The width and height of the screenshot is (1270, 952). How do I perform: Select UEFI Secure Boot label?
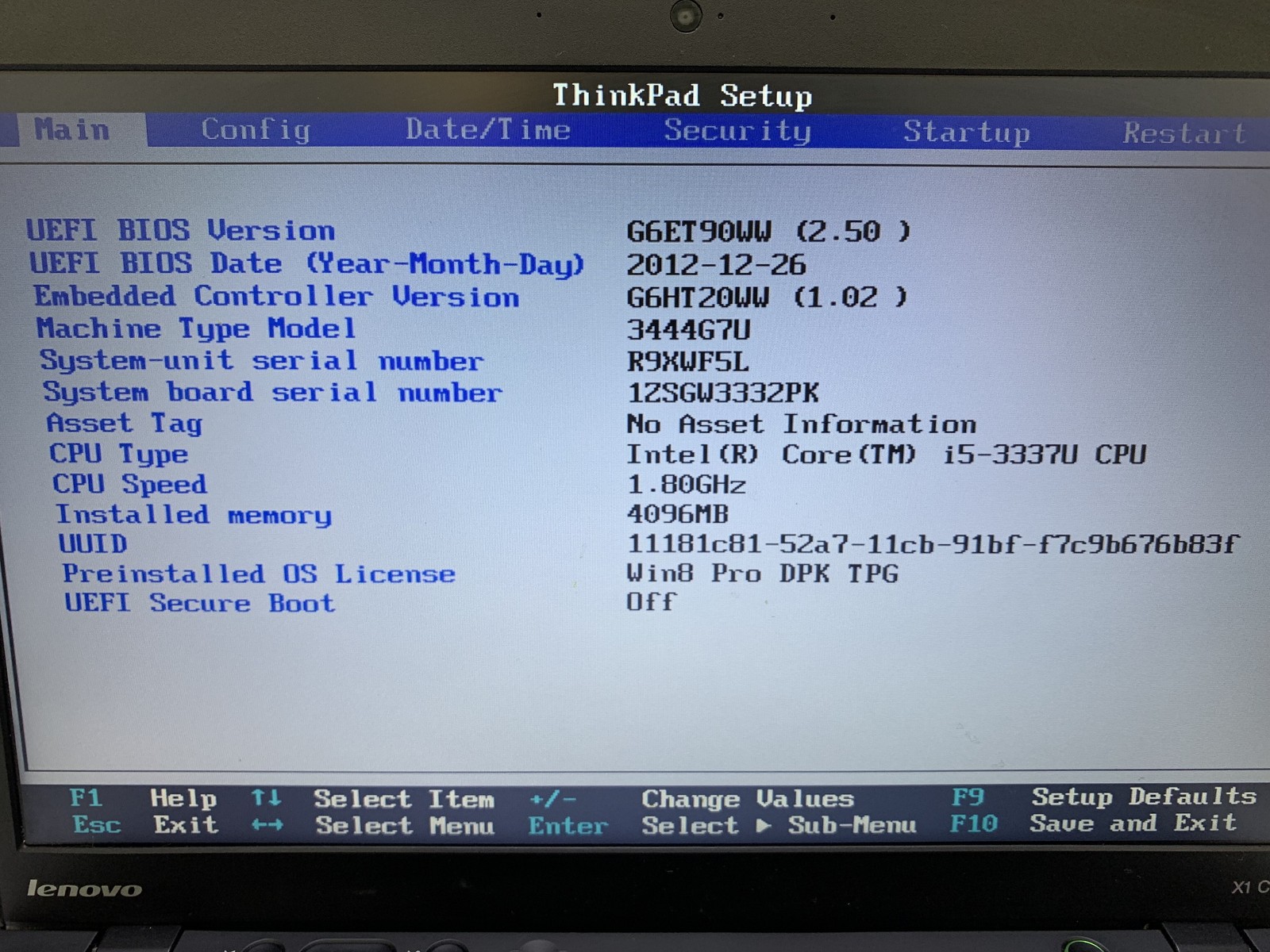[199, 603]
